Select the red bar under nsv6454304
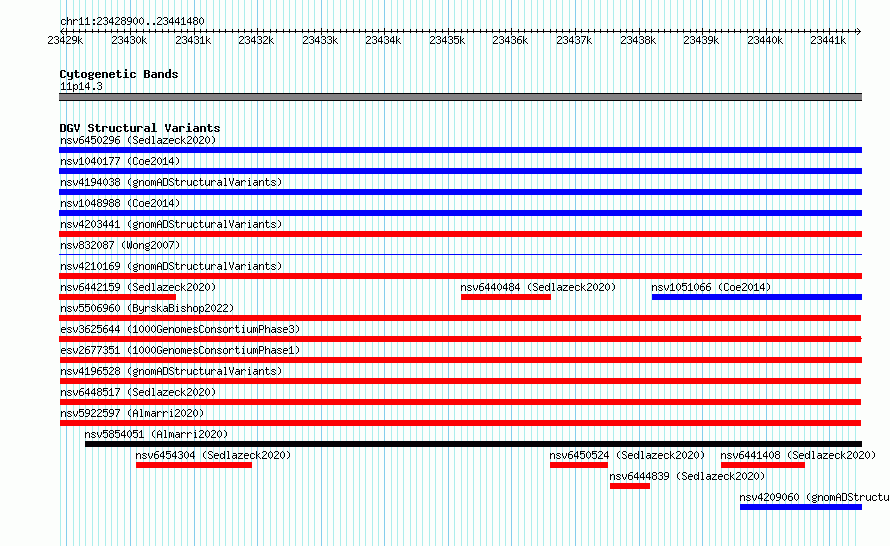This screenshot has height=546, width=890. (194, 465)
